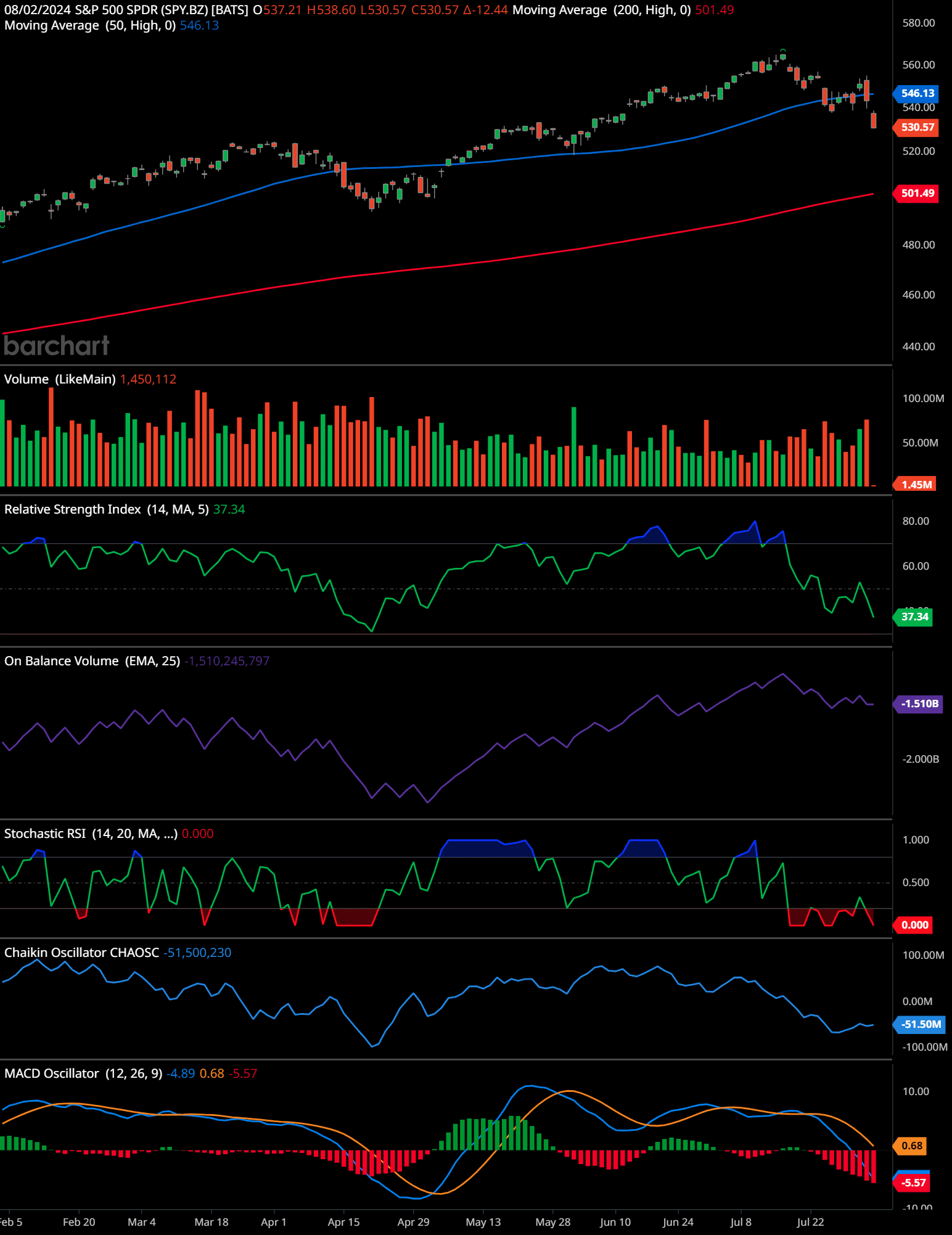
Task: Click the Moving Average (50, High, 0) label
Action: point(90,25)
